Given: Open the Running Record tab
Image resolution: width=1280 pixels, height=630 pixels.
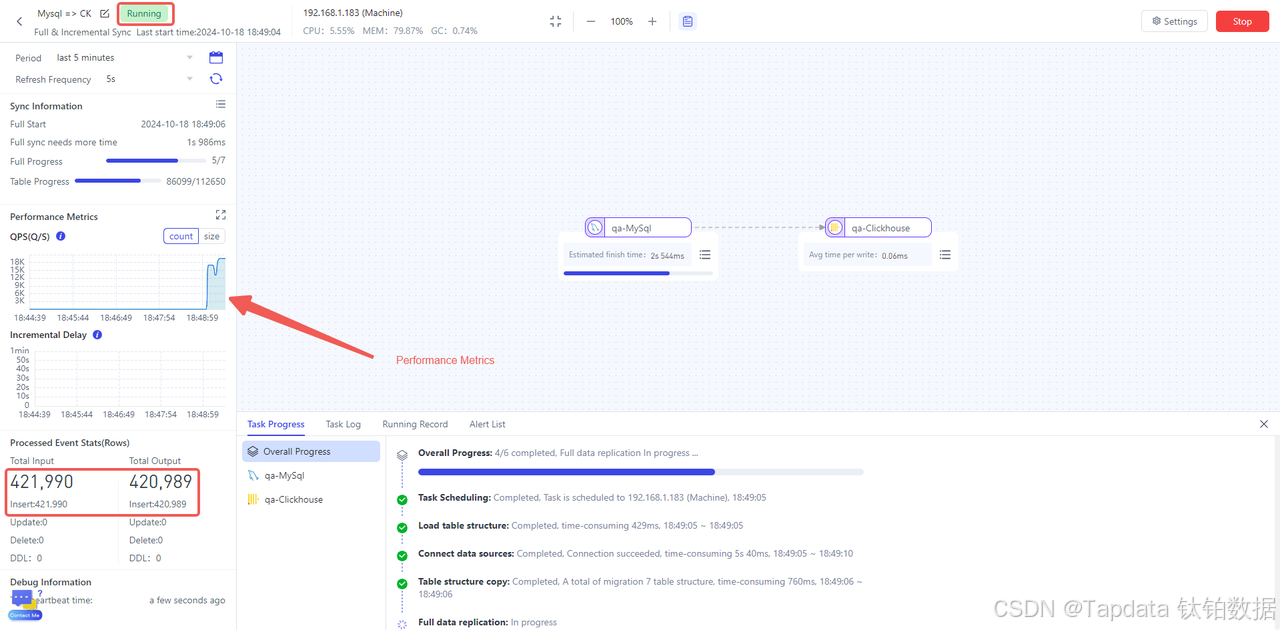Looking at the screenshot, I should (x=415, y=424).
